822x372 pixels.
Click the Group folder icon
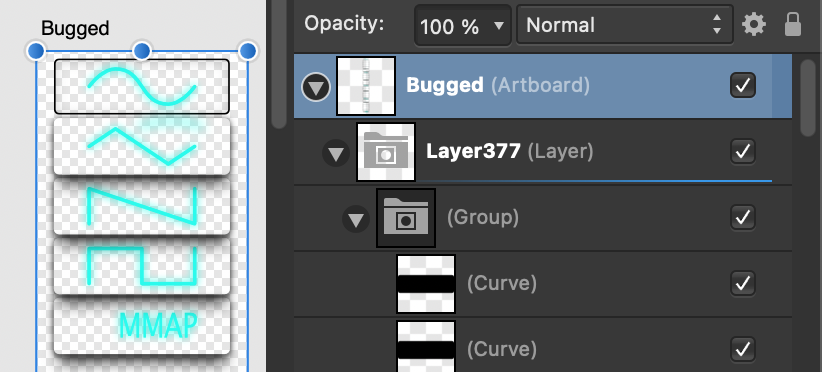[x=406, y=217]
